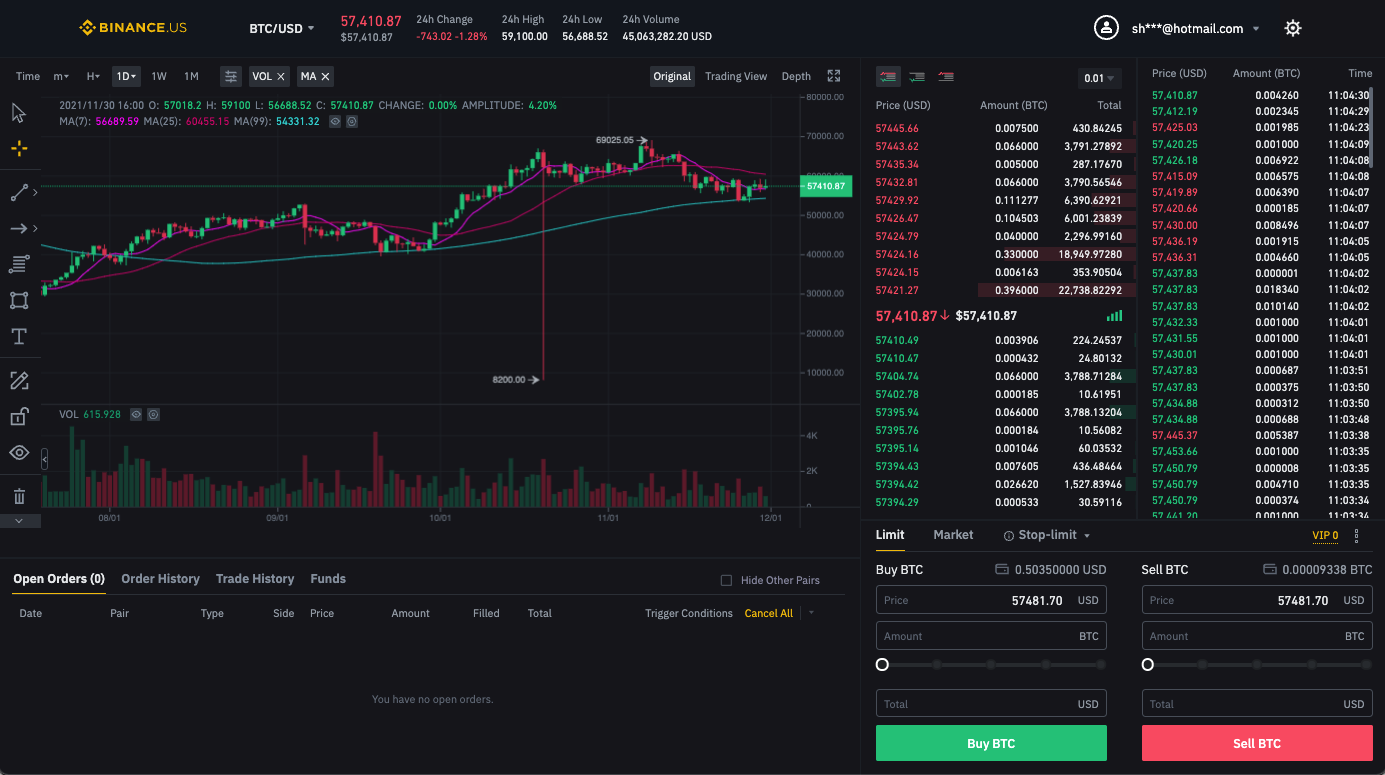Open MA indicator settings icon

coord(351,121)
